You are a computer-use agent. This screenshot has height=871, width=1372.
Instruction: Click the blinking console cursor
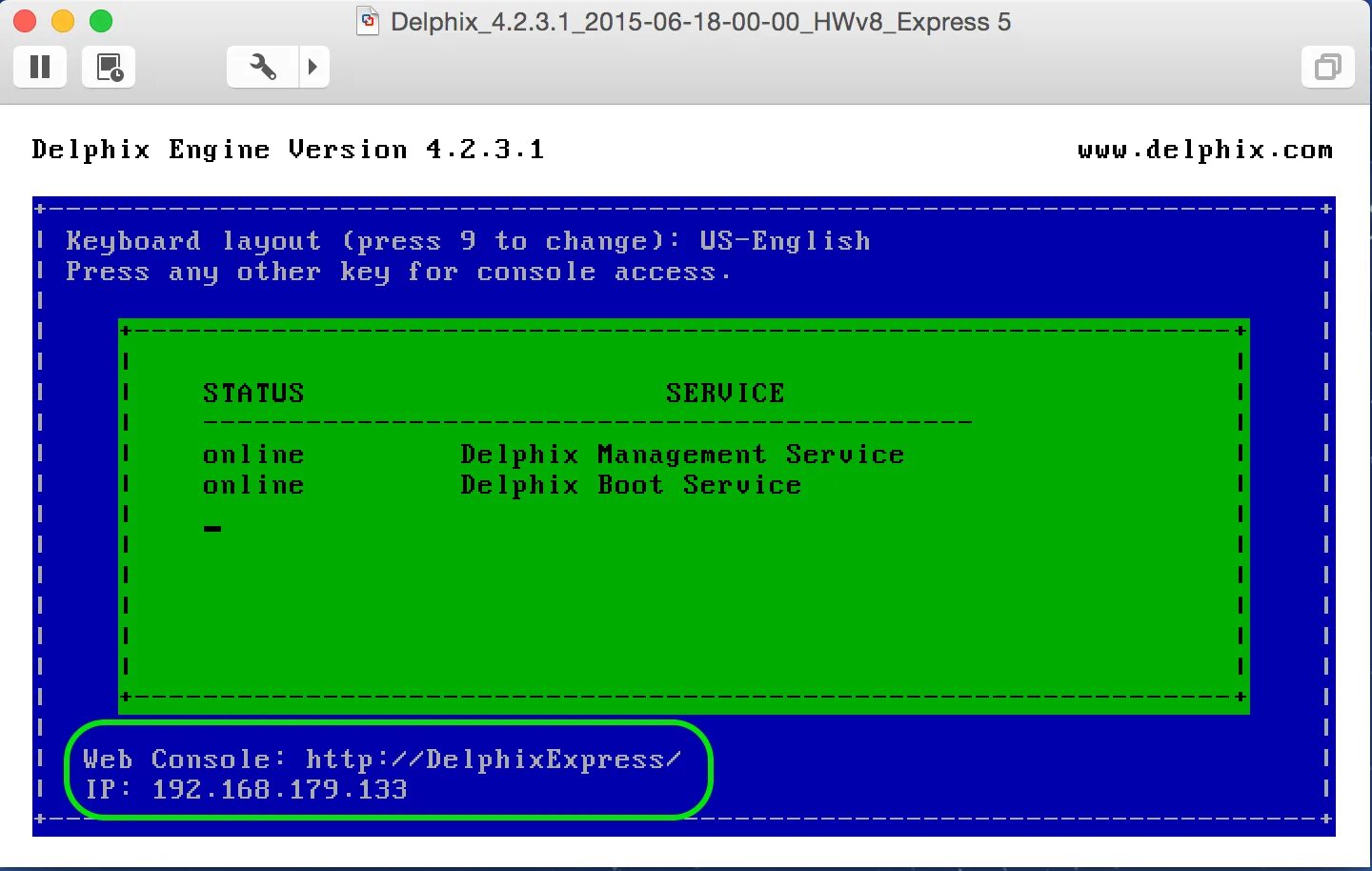pos(212,528)
